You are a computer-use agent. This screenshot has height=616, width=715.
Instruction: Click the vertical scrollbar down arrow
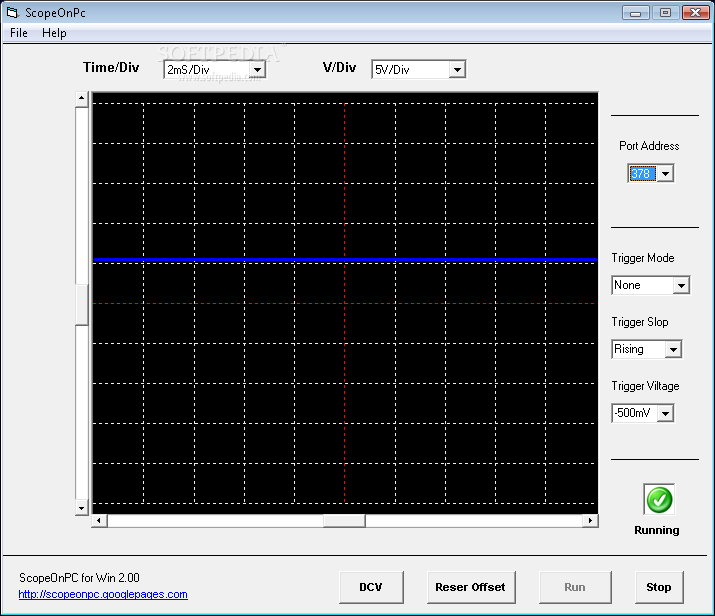coord(82,508)
